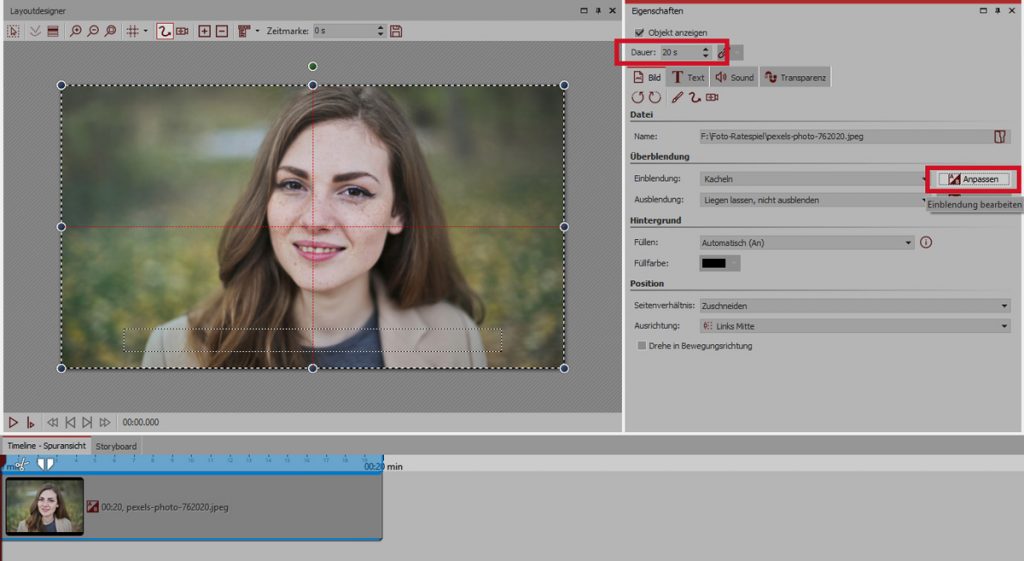Viewport: 1024px width, 561px height.
Task: Click the rotate left icon in Eigenschaften
Action: (638, 97)
